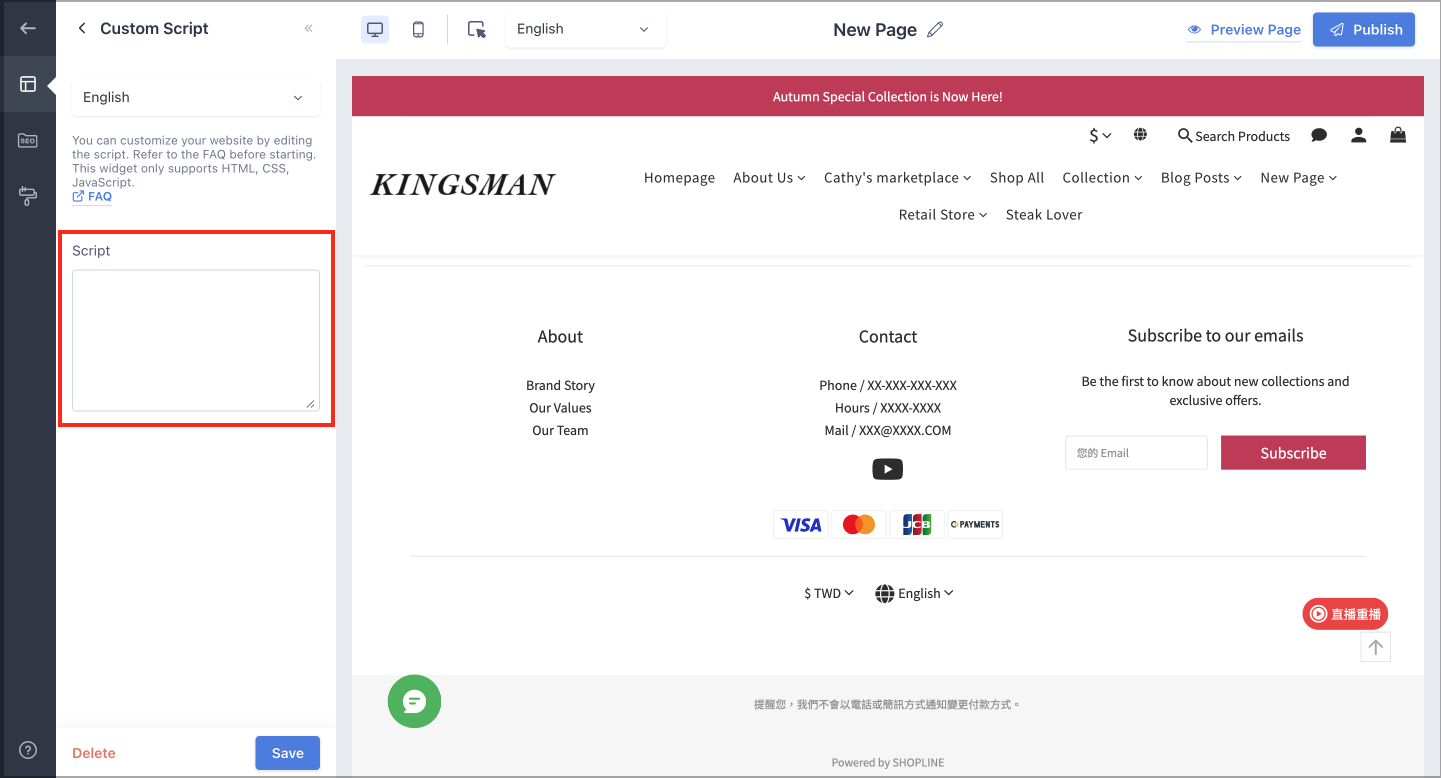Image resolution: width=1441 pixels, height=778 pixels.
Task: Open the green chat bubble widget
Action: [x=414, y=701]
